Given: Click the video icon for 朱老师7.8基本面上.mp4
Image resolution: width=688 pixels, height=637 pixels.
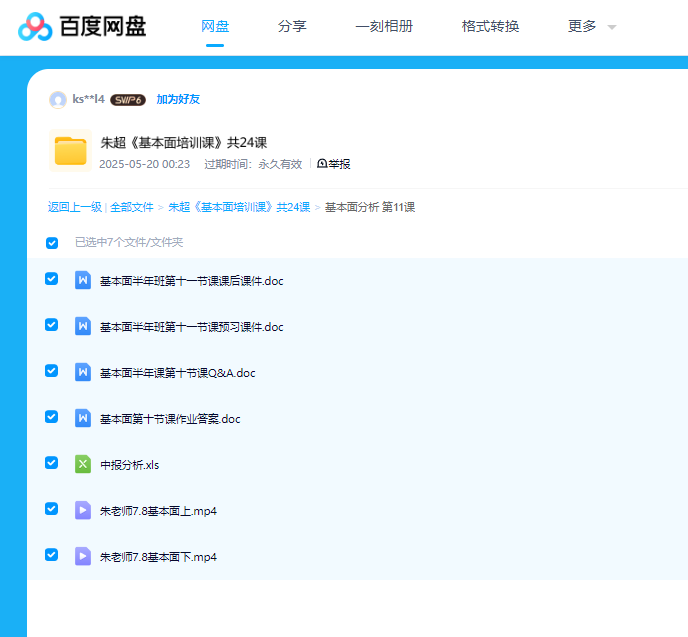Looking at the screenshot, I should coord(83,510).
